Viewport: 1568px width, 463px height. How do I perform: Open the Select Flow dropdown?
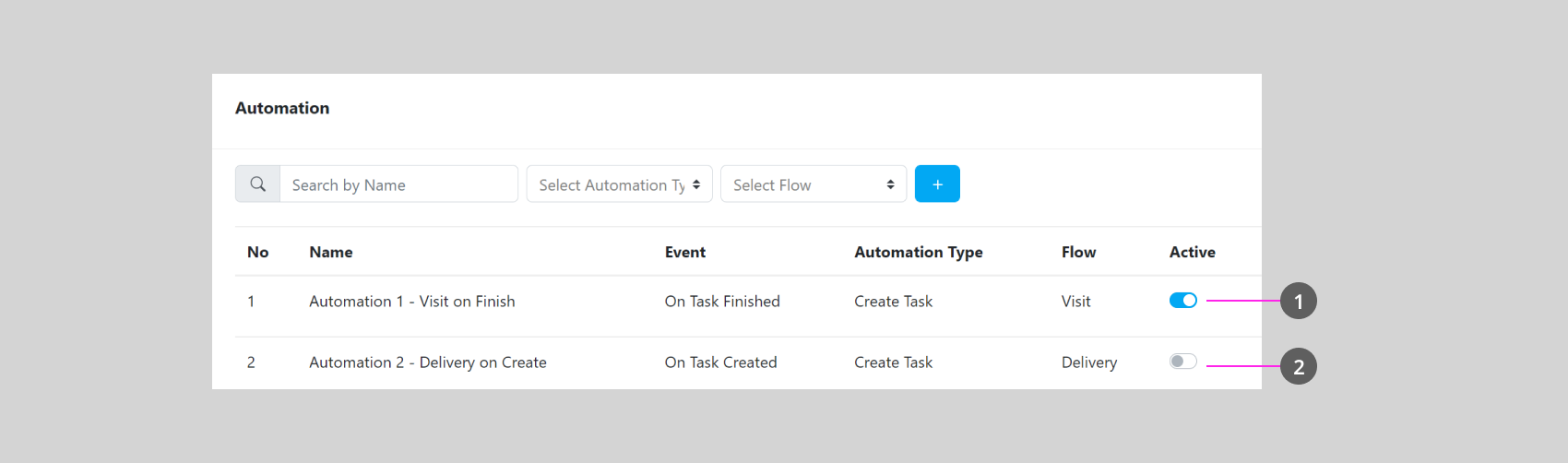(x=813, y=184)
